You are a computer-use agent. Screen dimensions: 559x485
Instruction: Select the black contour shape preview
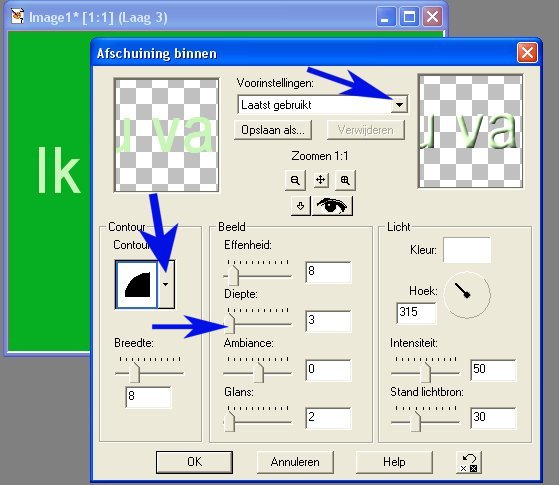tap(137, 285)
